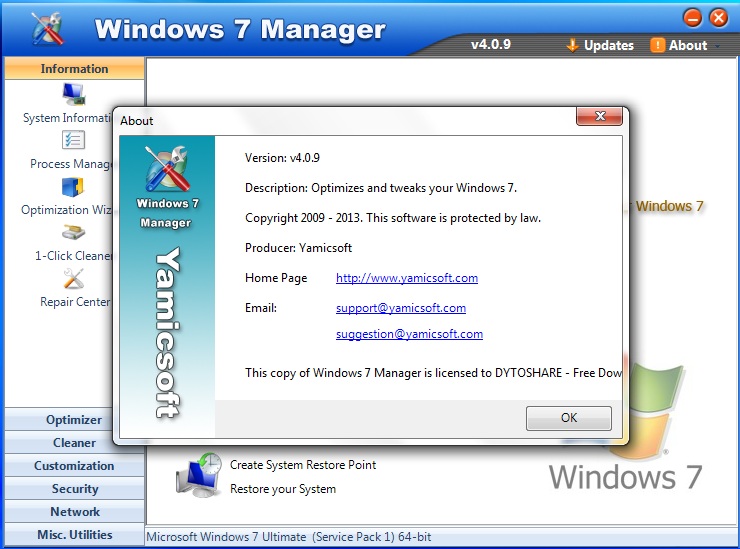Click Restore your System
Image resolution: width=740 pixels, height=549 pixels.
pyautogui.click(x=283, y=489)
